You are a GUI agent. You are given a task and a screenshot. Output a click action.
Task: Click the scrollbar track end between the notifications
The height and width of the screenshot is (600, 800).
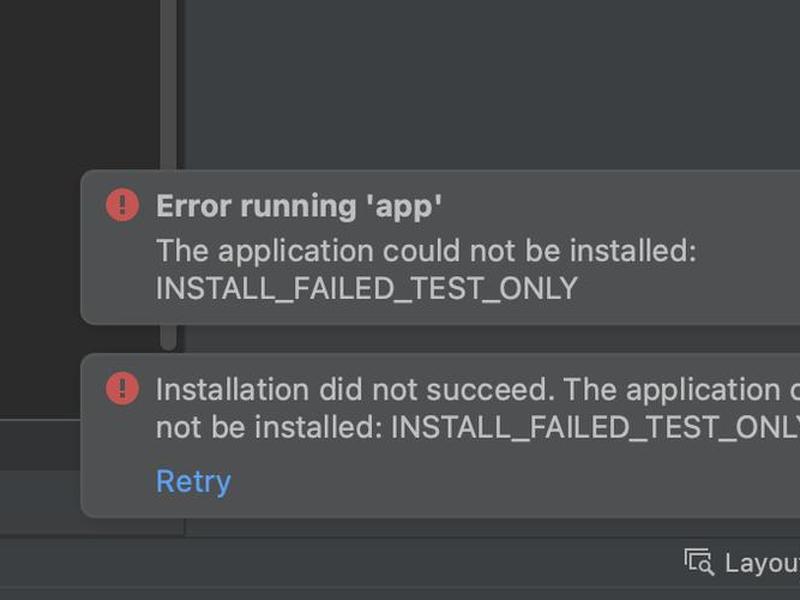tap(169, 338)
